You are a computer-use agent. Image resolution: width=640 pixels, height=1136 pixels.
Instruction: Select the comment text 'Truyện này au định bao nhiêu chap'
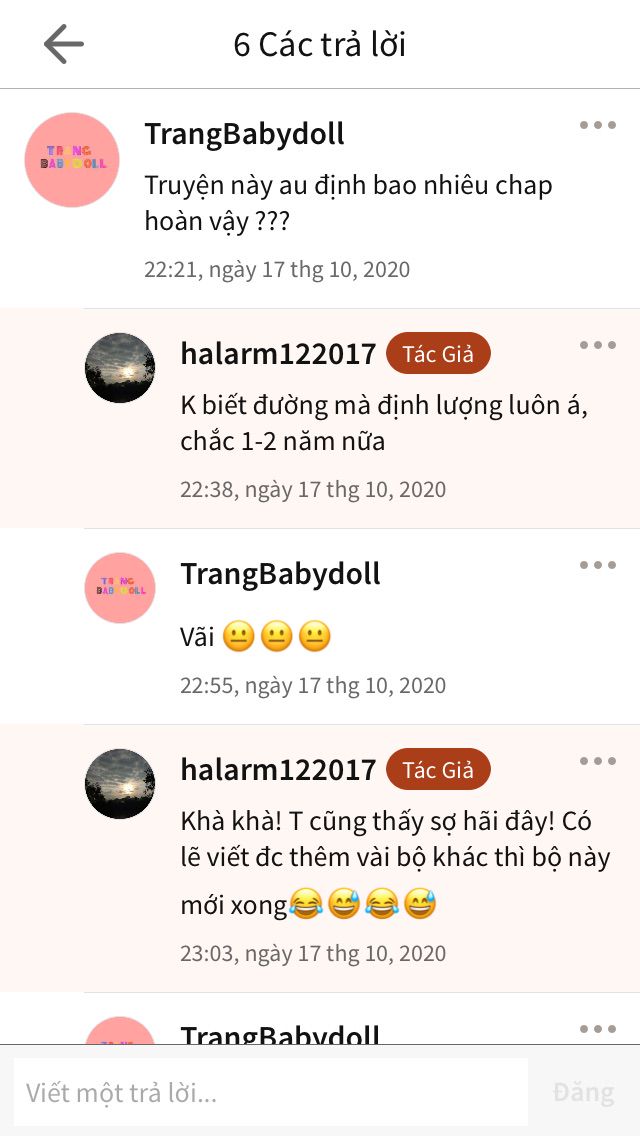point(349,185)
